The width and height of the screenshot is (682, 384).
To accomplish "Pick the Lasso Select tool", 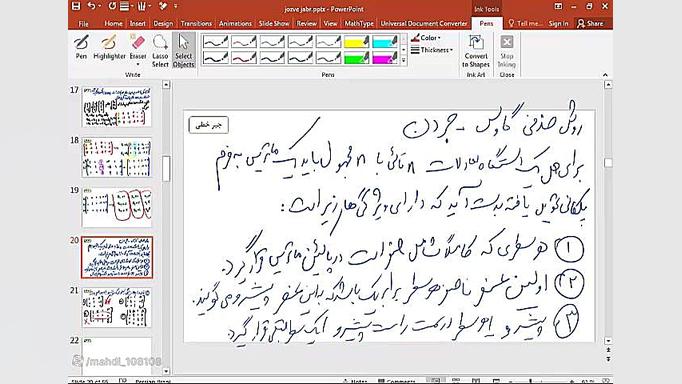I will (160, 51).
